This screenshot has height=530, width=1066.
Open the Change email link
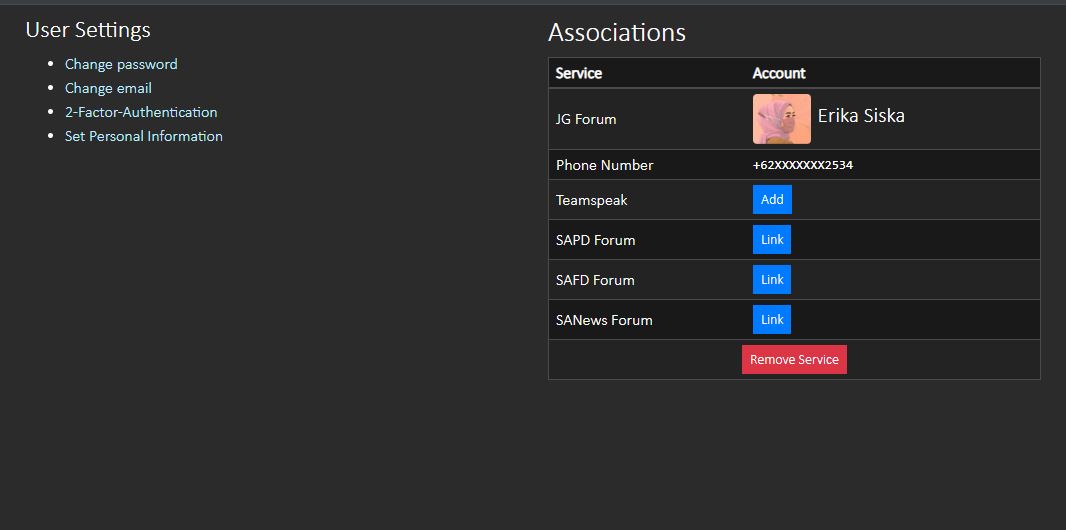coord(108,88)
